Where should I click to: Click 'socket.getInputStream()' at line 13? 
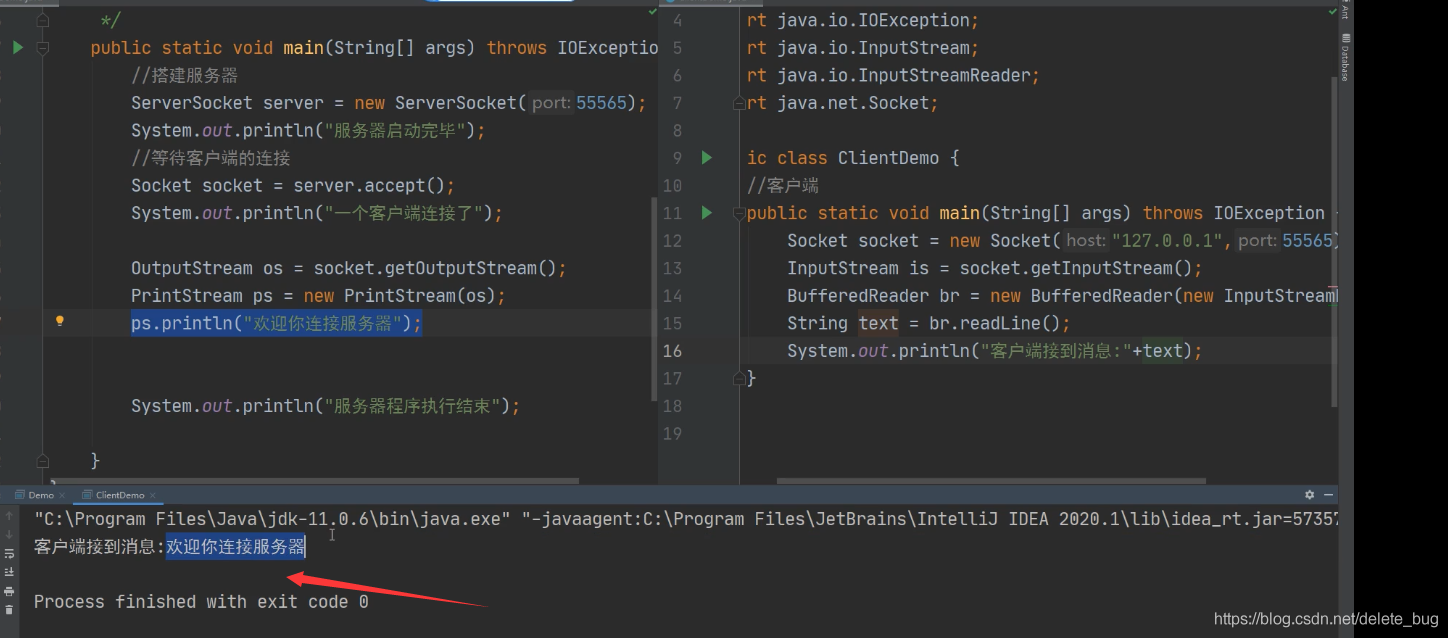point(1076,268)
